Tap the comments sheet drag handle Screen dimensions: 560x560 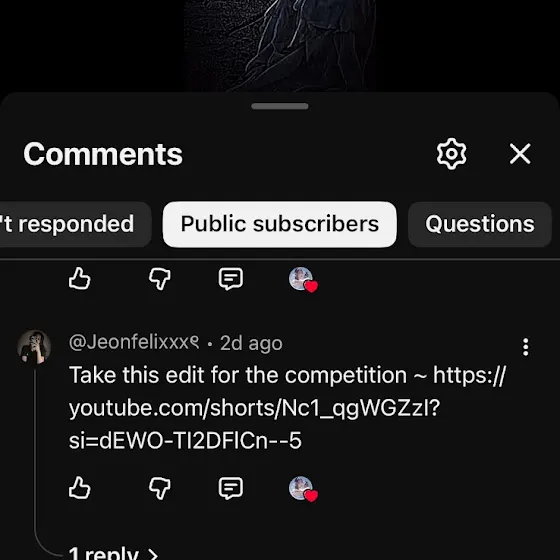tap(280, 106)
